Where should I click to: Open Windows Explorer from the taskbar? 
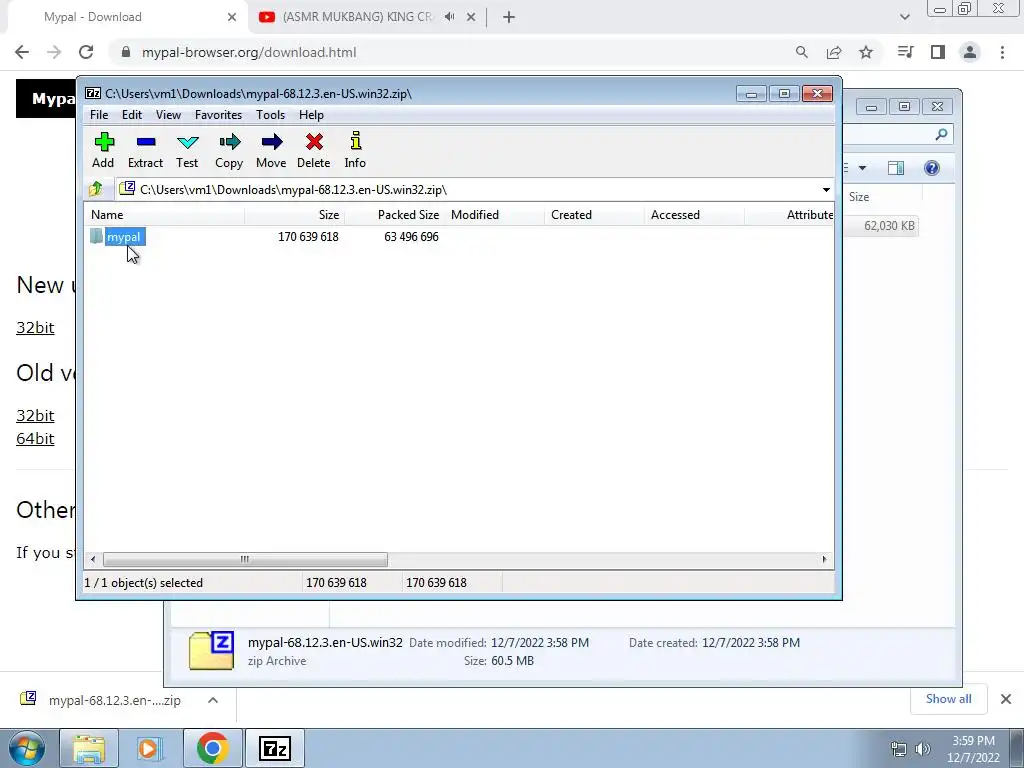coord(89,748)
